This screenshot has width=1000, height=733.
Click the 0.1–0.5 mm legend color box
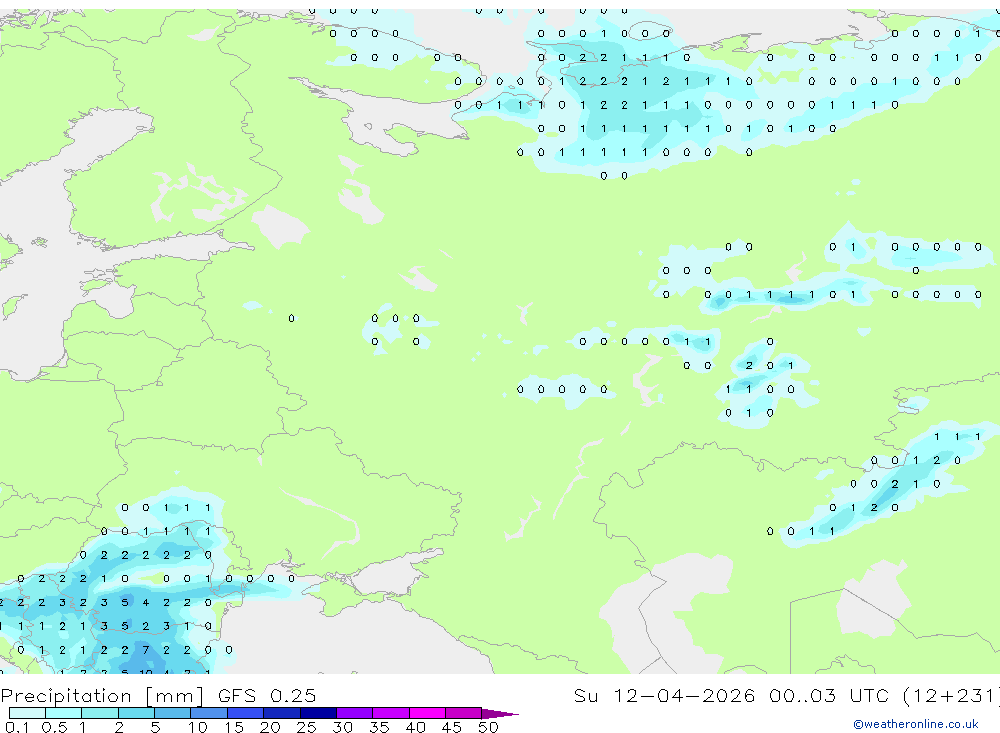27,713
